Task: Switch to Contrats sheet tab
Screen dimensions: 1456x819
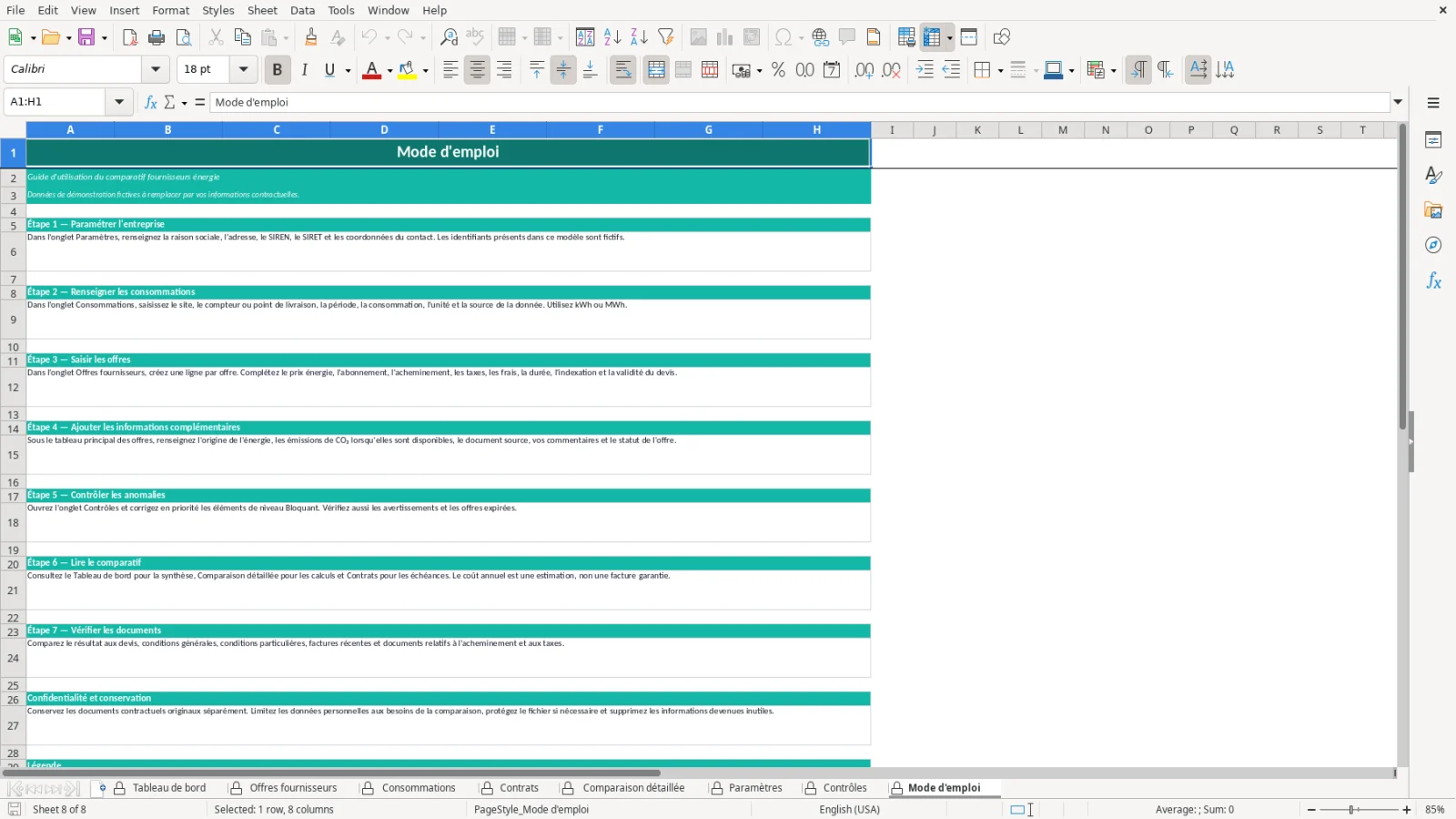Action: [519, 788]
